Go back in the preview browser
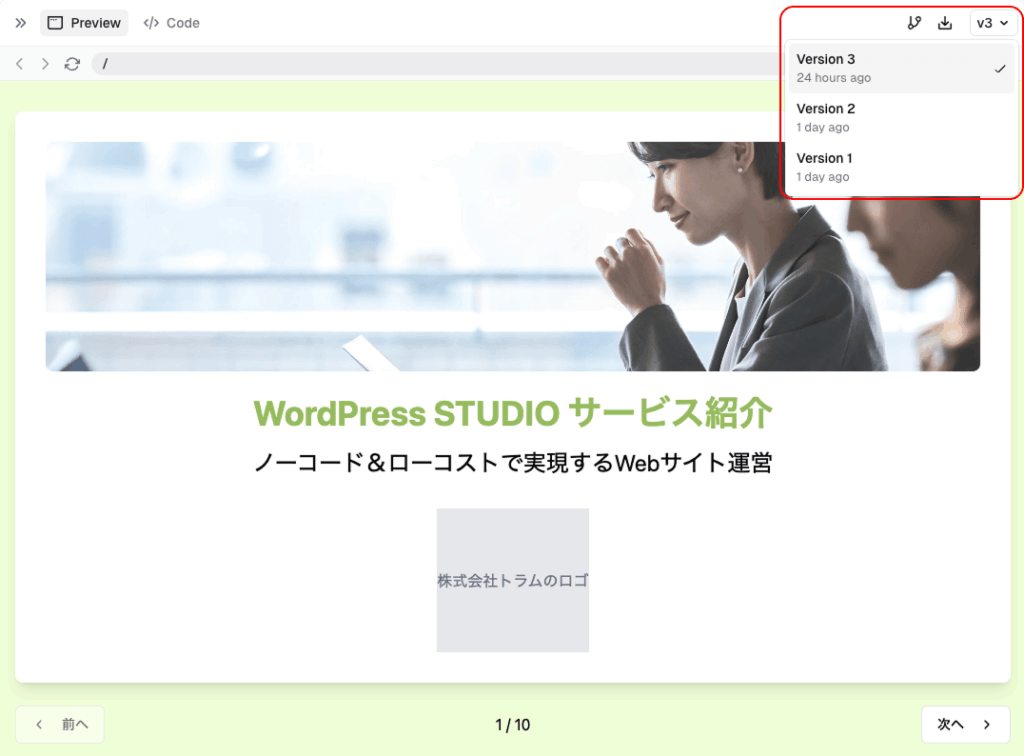The width and height of the screenshot is (1024, 756). click(20, 63)
